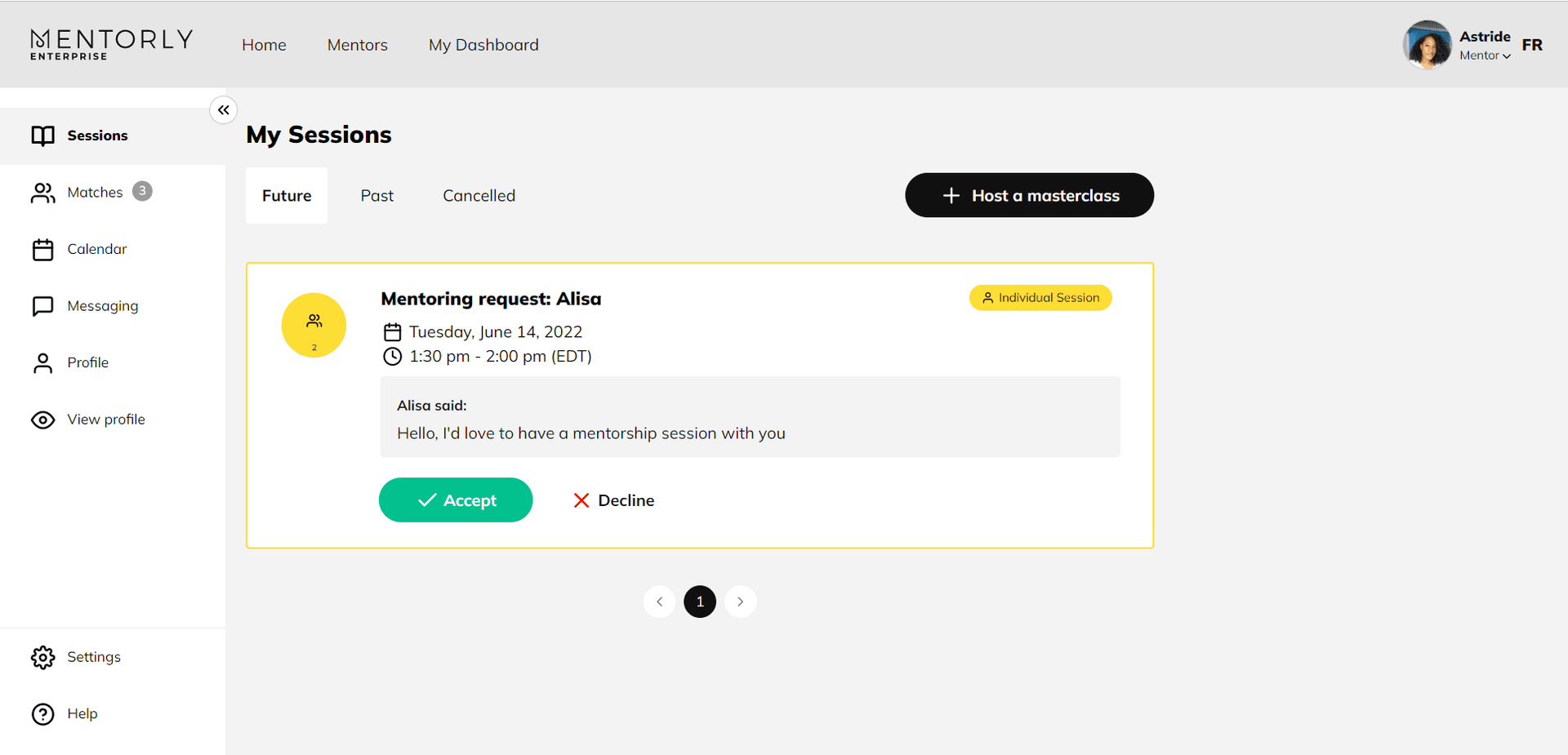
Task: Switch to the Past sessions tab
Action: coord(376,196)
